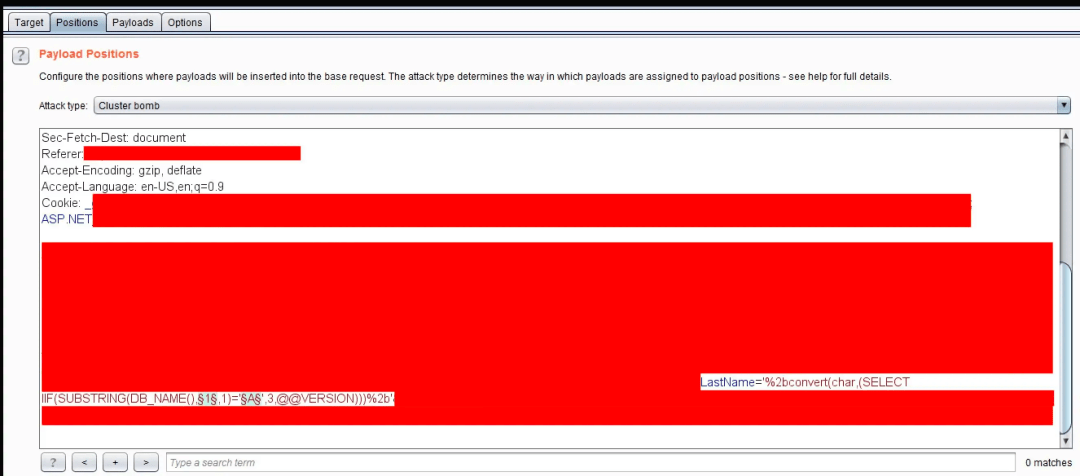Click the vertical scrollbar thumb

(x=1066, y=344)
